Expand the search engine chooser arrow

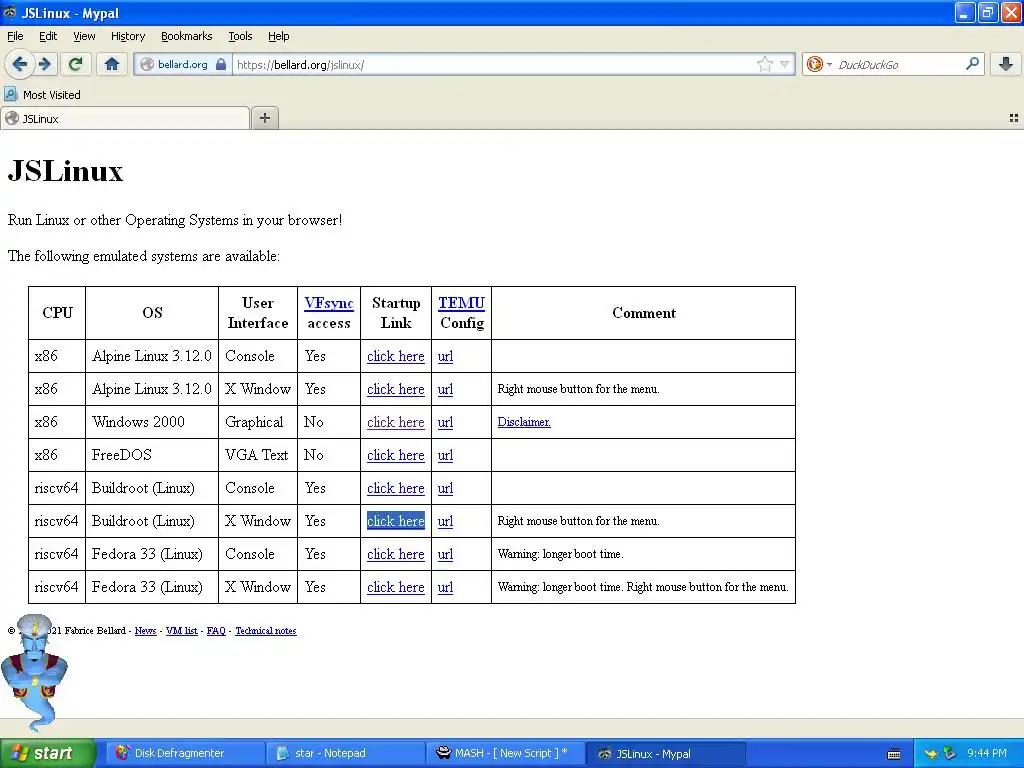829,64
